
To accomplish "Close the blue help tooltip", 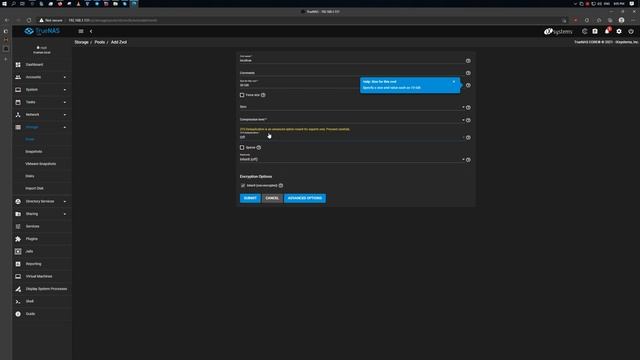I will click(454, 82).
